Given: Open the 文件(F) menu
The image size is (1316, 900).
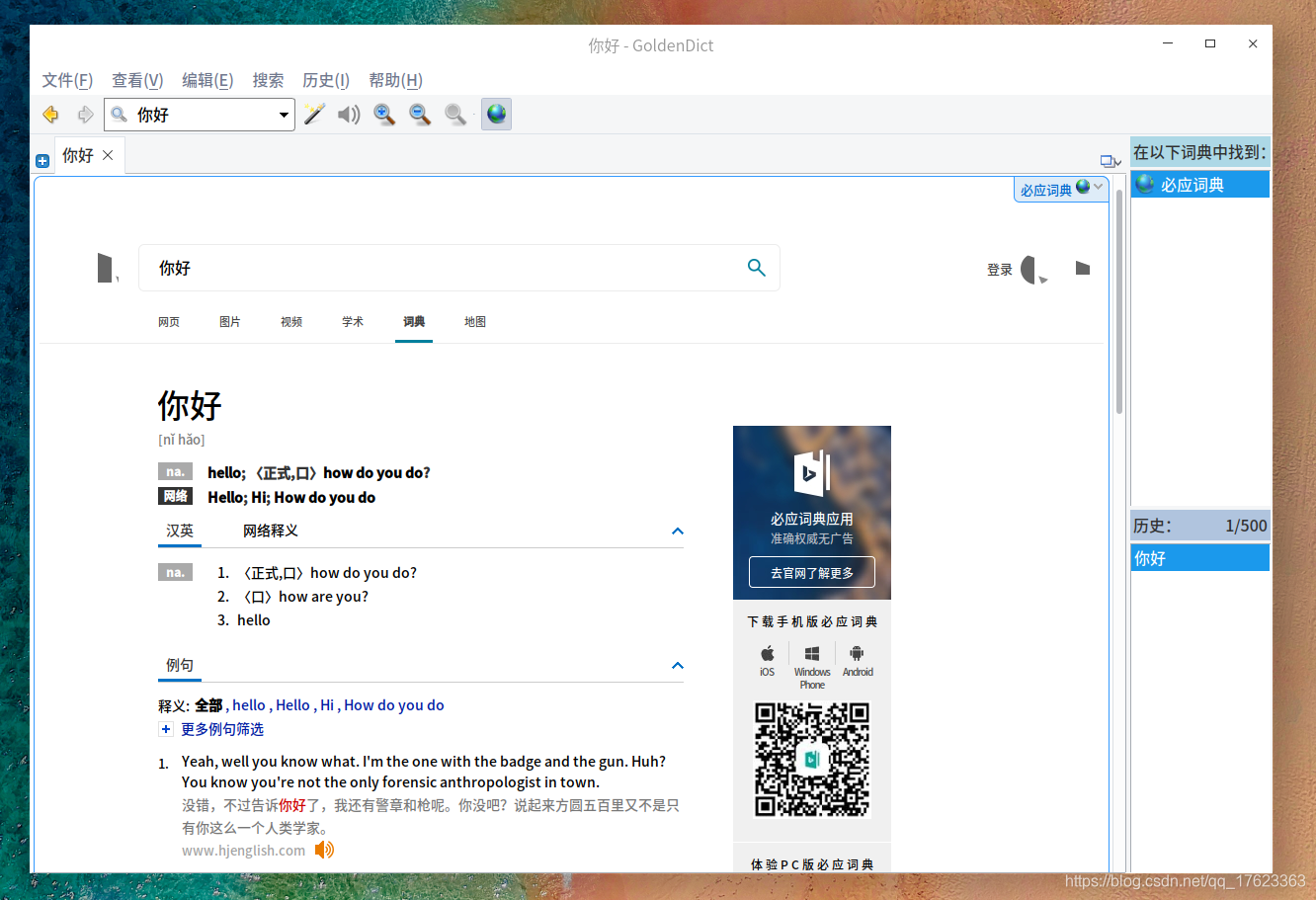Looking at the screenshot, I should 67,80.
